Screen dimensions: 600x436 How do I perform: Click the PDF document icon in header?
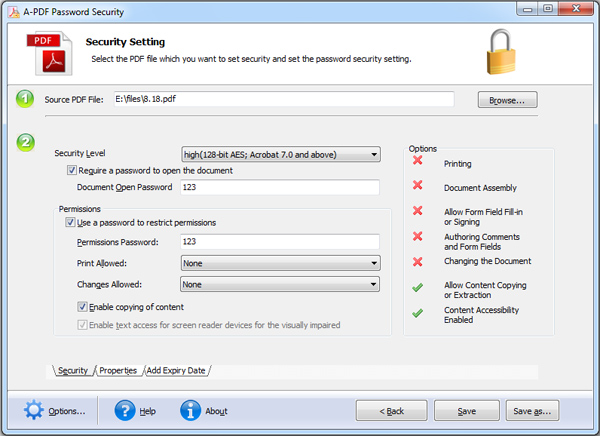[x=49, y=53]
